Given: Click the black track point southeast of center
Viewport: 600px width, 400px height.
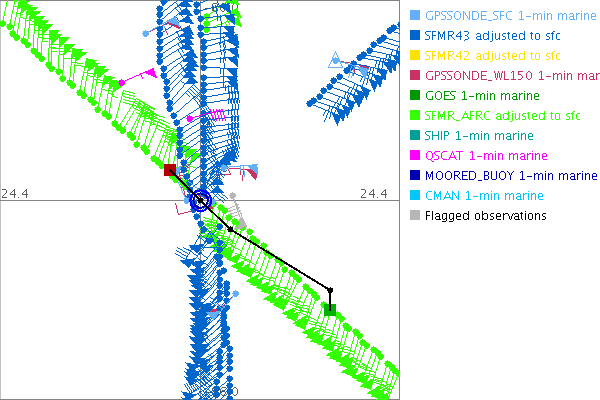Looking at the screenshot, I should 231,229.
